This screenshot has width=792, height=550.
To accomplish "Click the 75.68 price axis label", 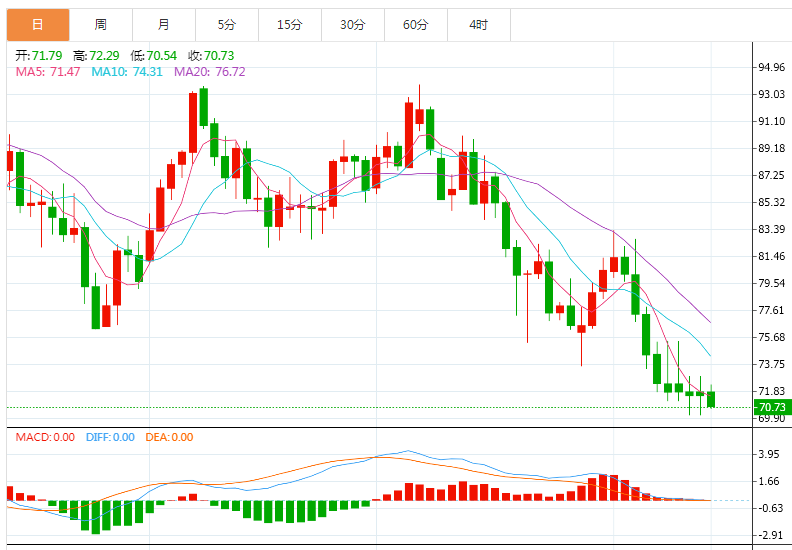I will 772,337.
